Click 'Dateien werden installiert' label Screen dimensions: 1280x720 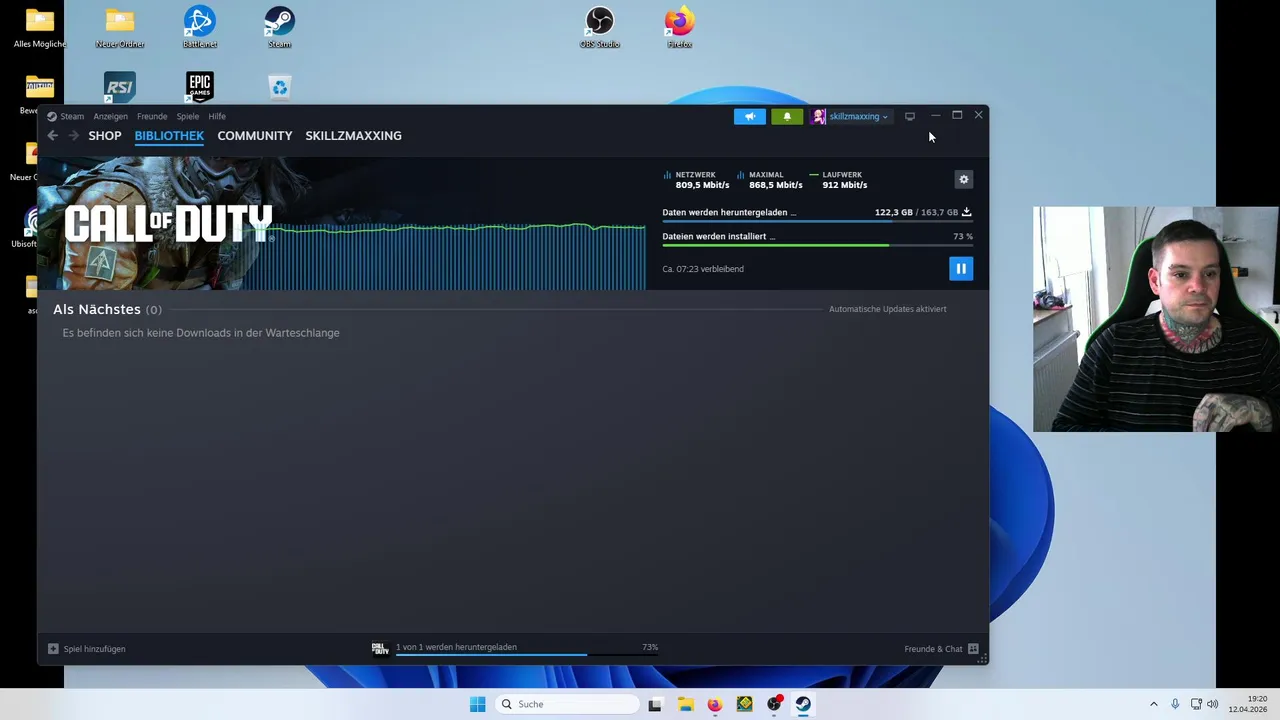pyautogui.click(x=718, y=236)
